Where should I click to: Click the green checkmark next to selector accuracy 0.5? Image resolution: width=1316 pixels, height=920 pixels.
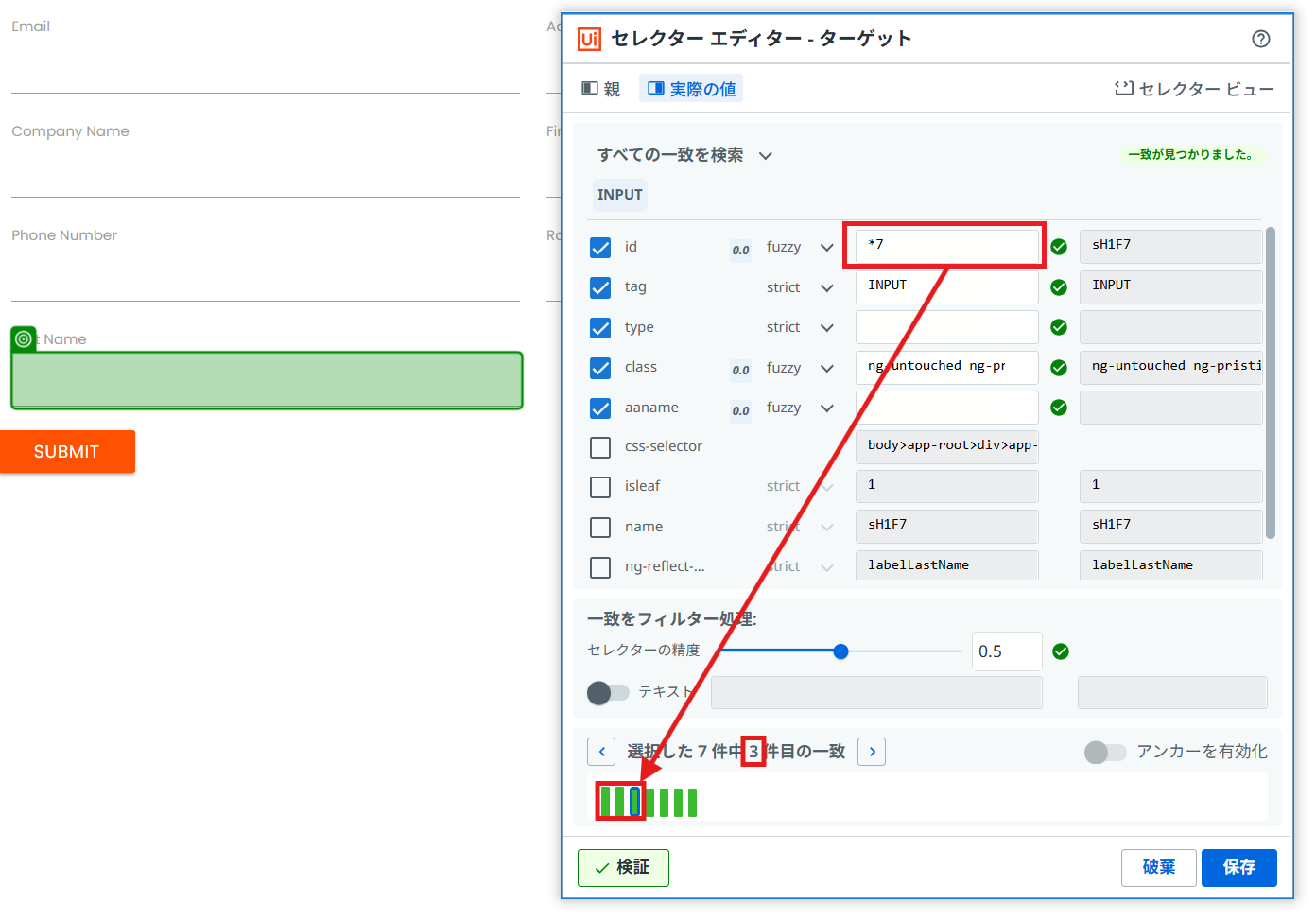[x=1061, y=651]
